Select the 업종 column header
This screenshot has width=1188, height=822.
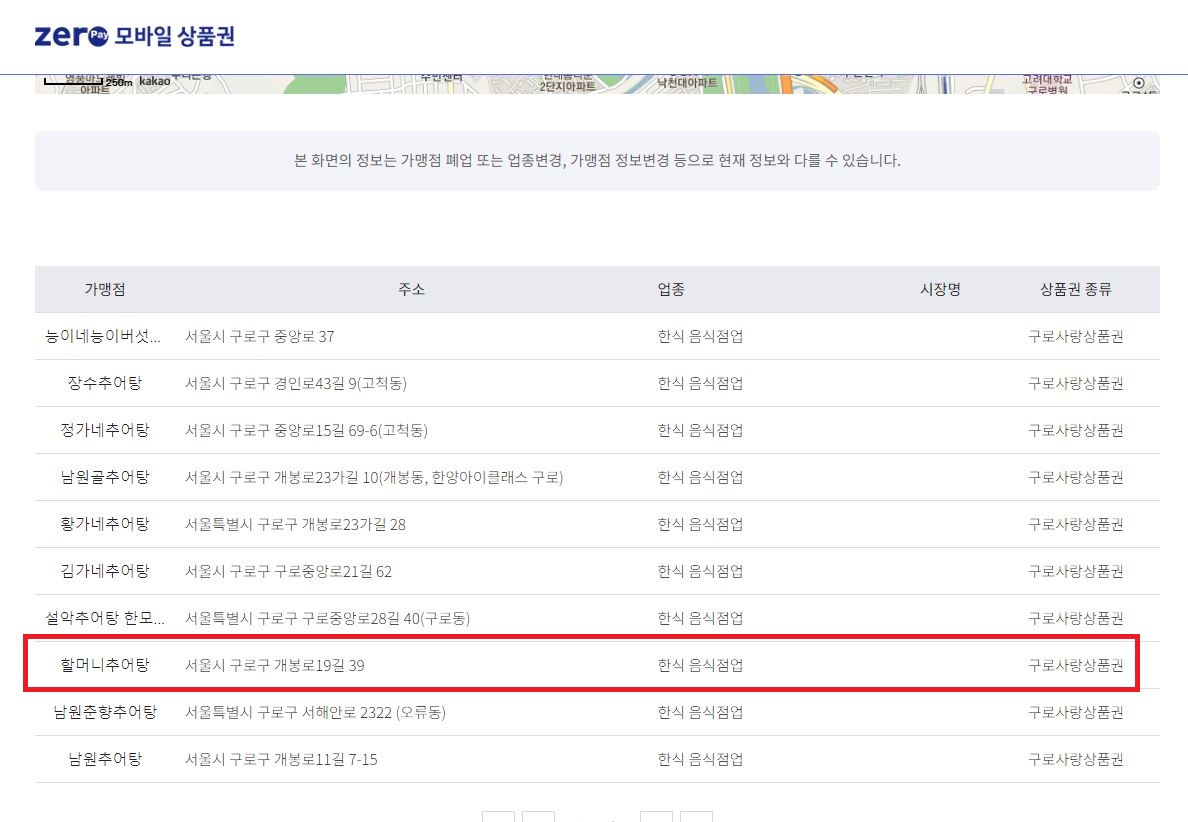point(671,289)
